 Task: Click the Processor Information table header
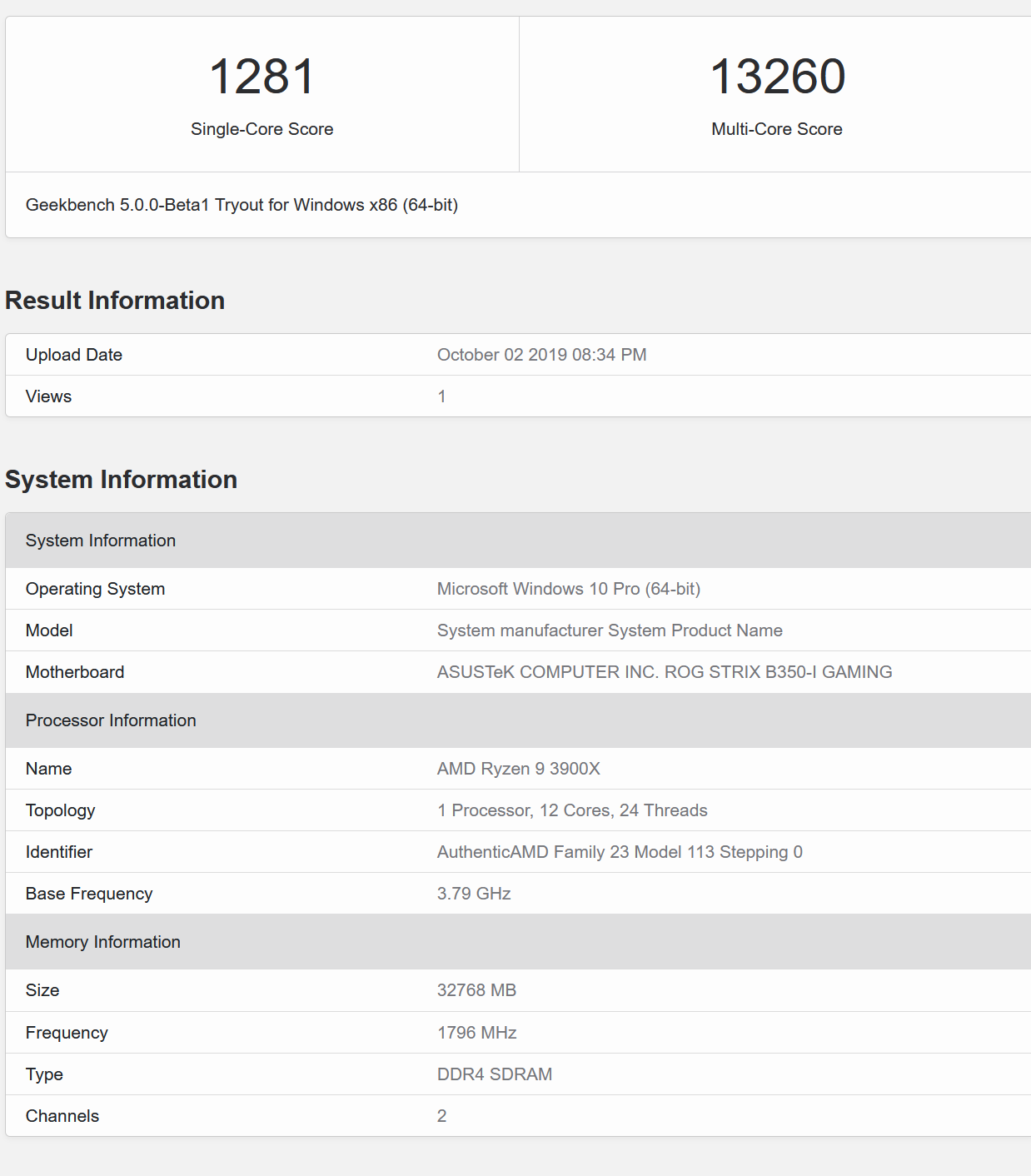pos(518,720)
